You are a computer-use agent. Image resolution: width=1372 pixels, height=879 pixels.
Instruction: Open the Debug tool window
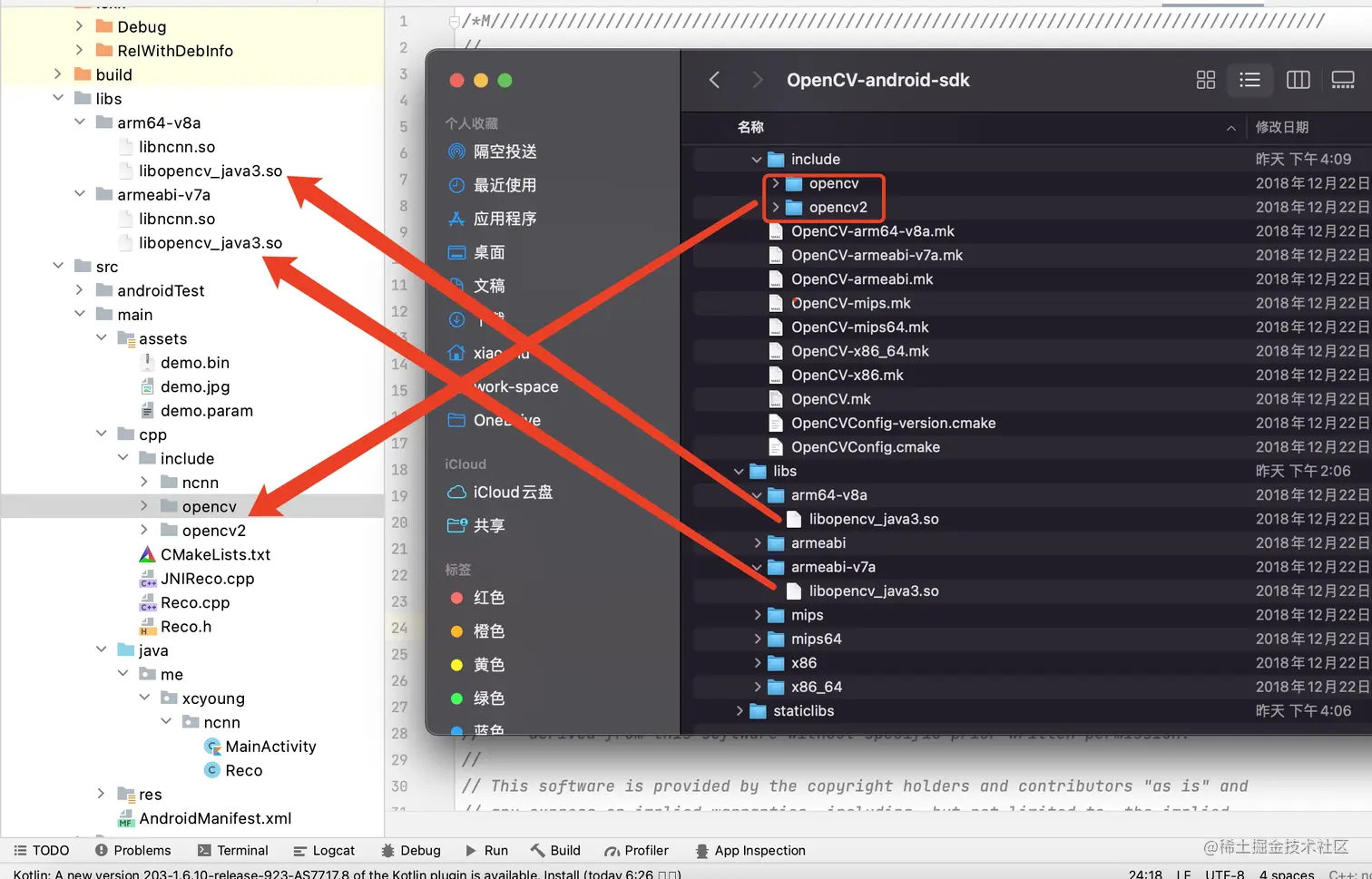(x=411, y=850)
